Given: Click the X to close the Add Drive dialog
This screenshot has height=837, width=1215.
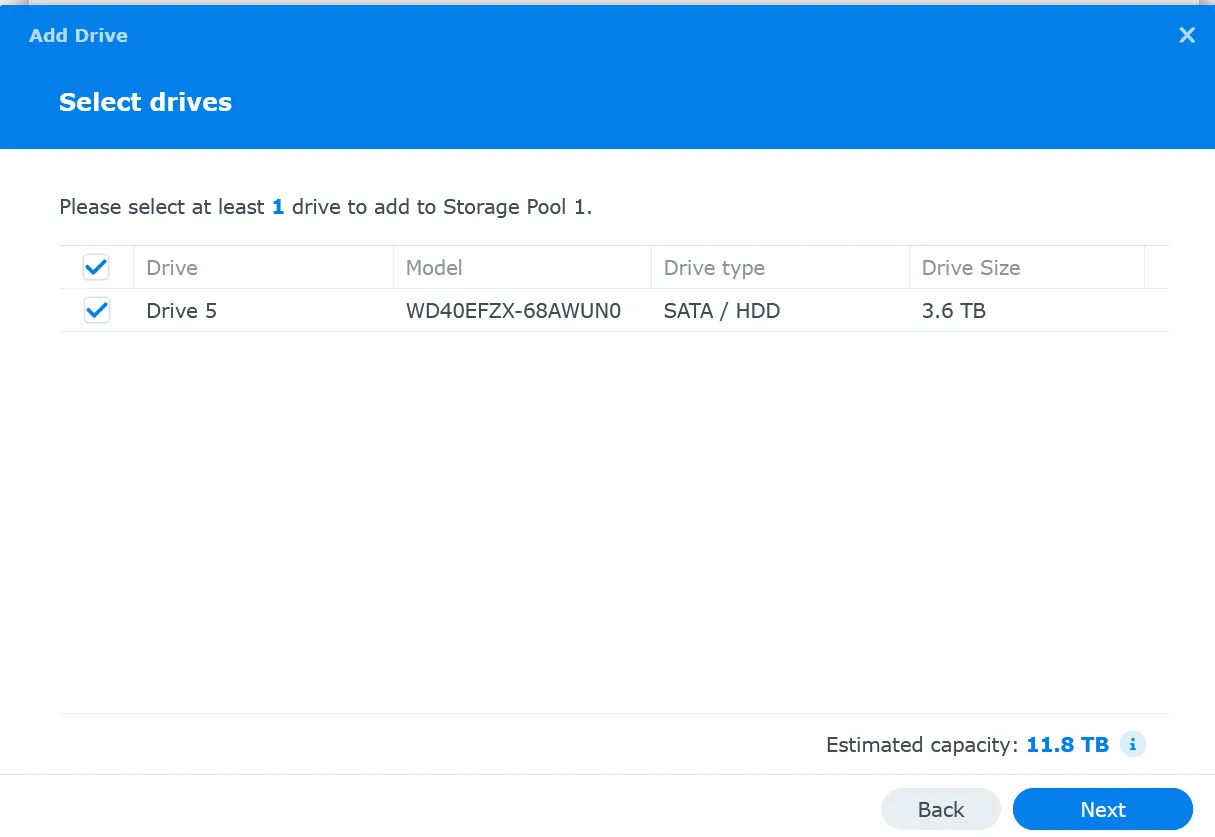Looking at the screenshot, I should pyautogui.click(x=1187, y=35).
